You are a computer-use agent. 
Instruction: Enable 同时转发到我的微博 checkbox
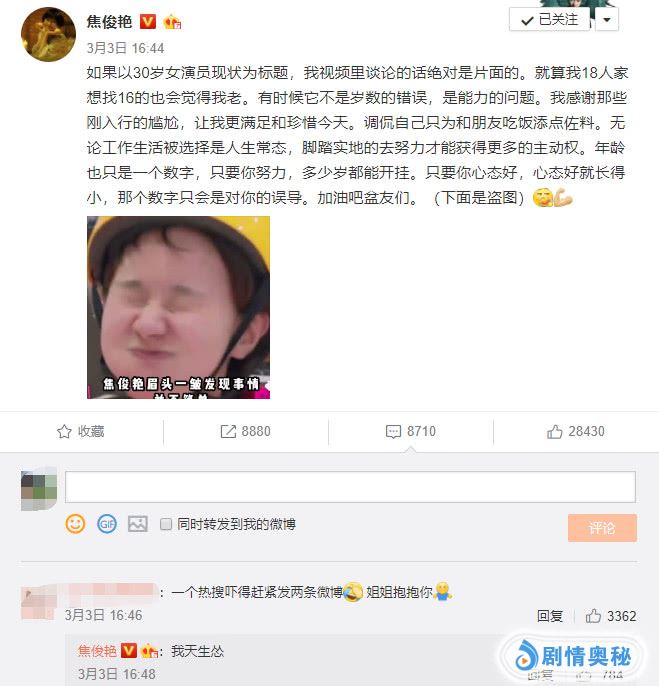coord(166,524)
